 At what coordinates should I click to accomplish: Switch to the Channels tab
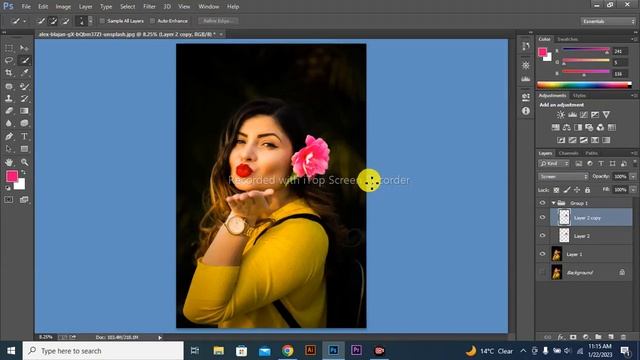click(x=569, y=153)
